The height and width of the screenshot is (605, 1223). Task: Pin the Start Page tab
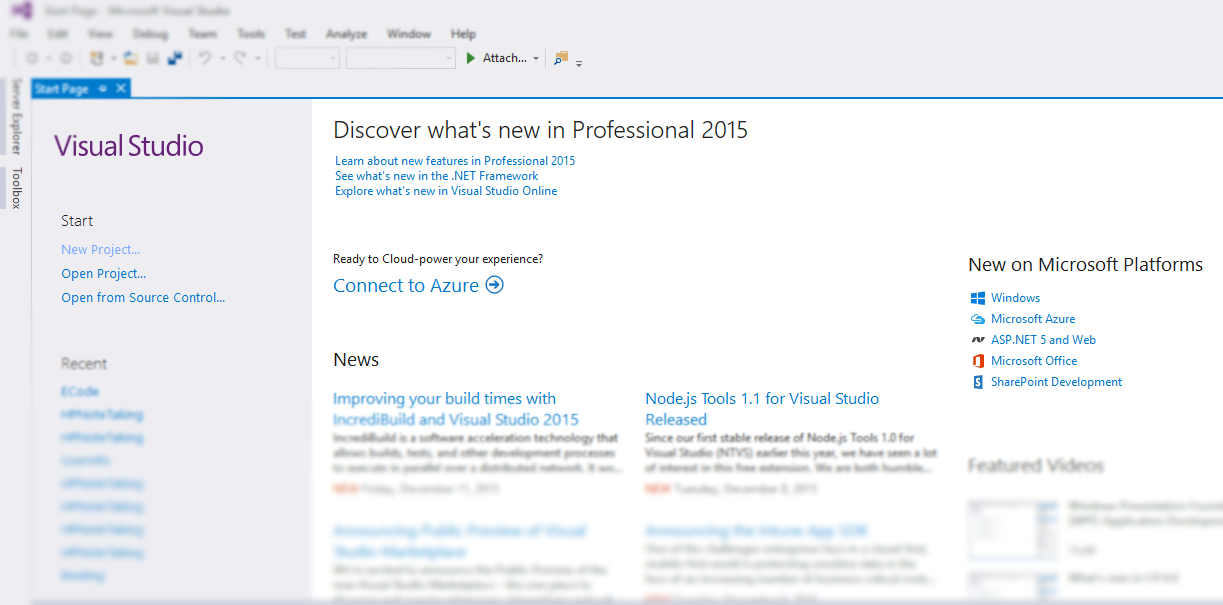[x=102, y=89]
